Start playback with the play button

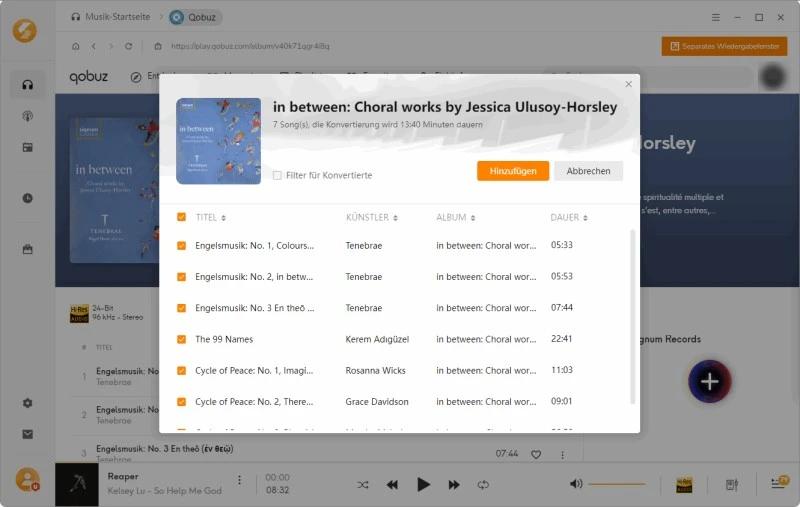[x=423, y=485]
